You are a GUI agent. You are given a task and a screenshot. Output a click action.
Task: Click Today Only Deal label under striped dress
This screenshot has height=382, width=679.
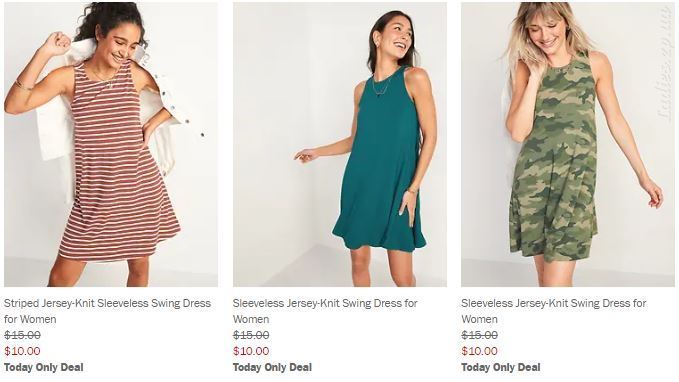pos(44,367)
